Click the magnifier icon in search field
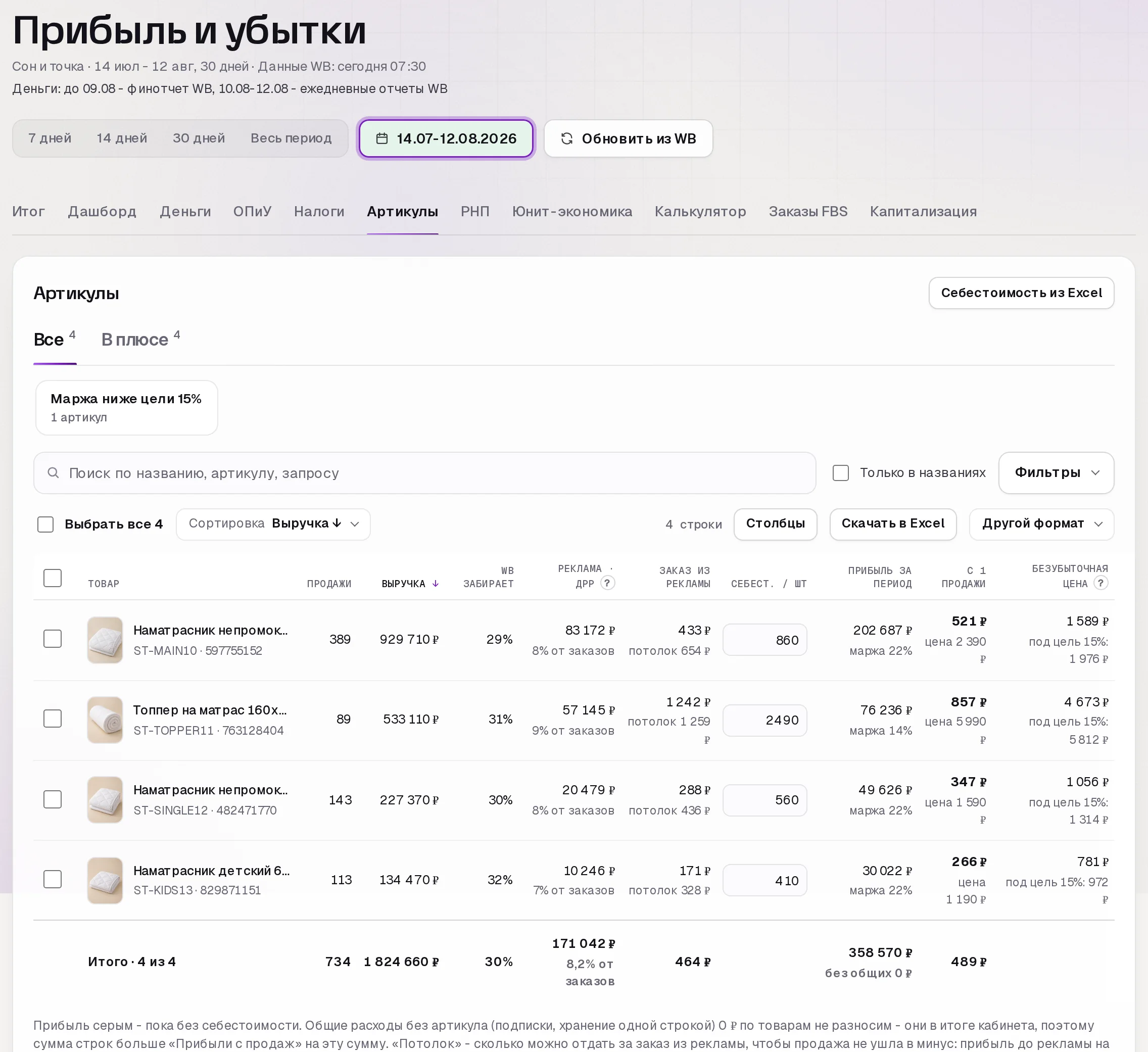This screenshot has width=1148, height=1052. point(53,473)
